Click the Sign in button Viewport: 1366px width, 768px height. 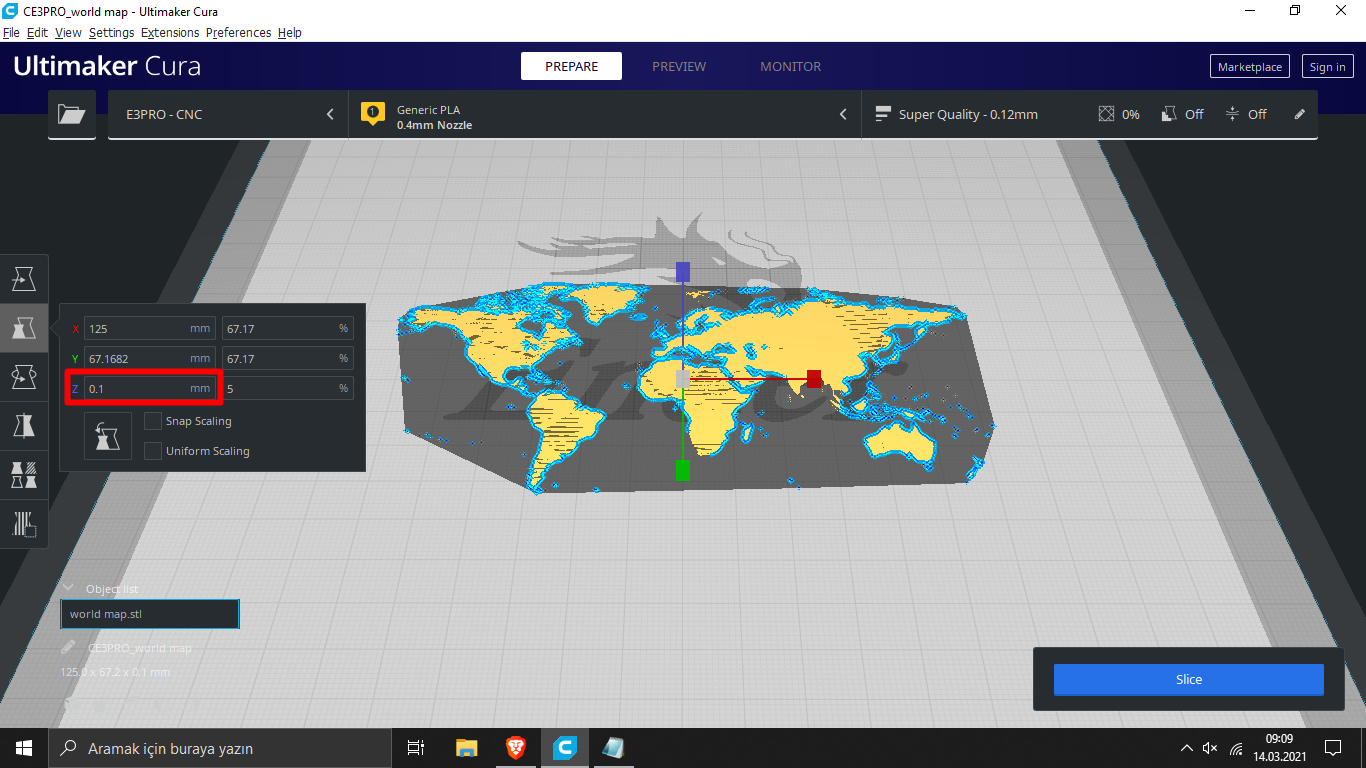1327,67
